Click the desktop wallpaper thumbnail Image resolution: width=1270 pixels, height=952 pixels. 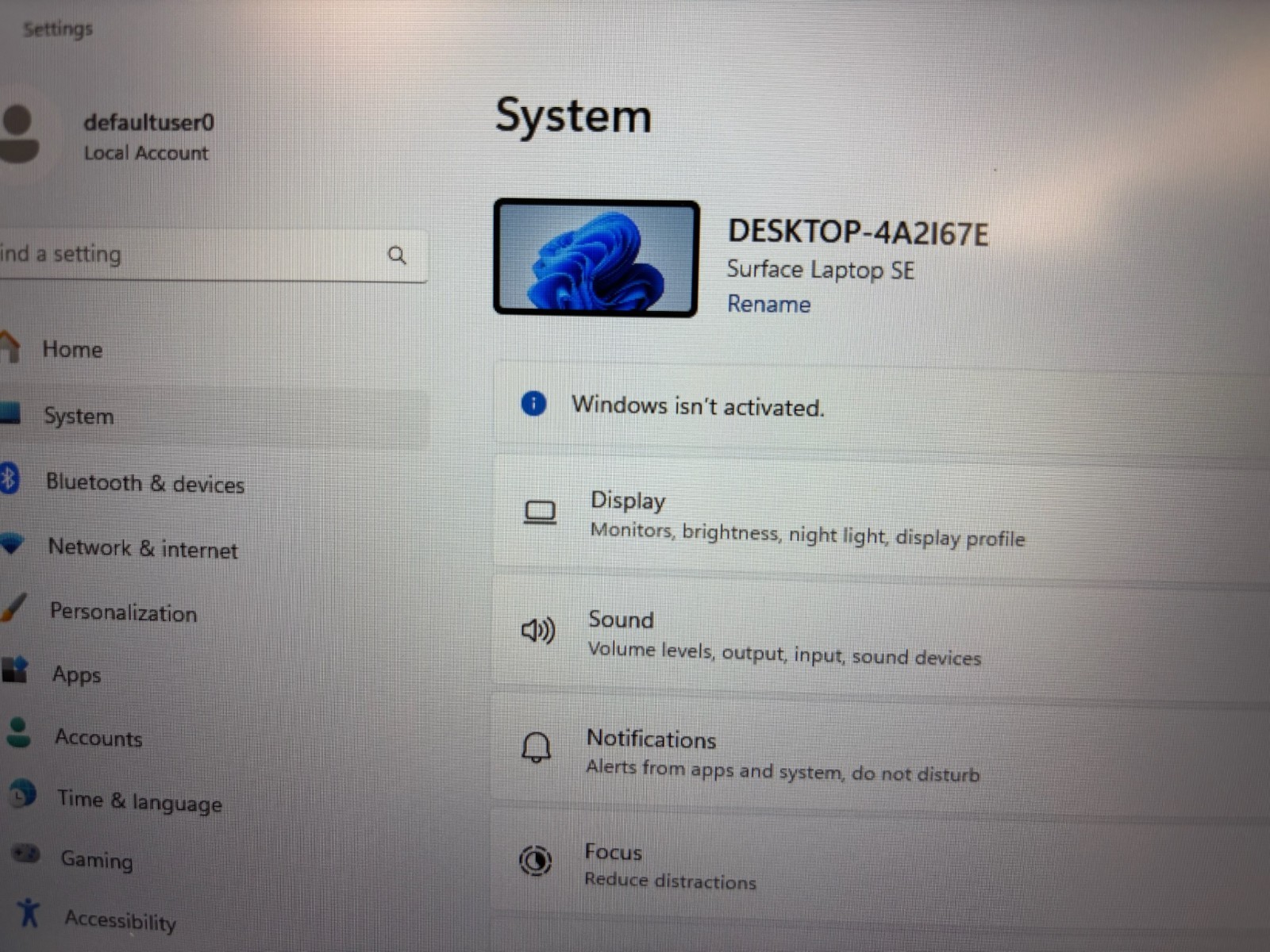596,259
